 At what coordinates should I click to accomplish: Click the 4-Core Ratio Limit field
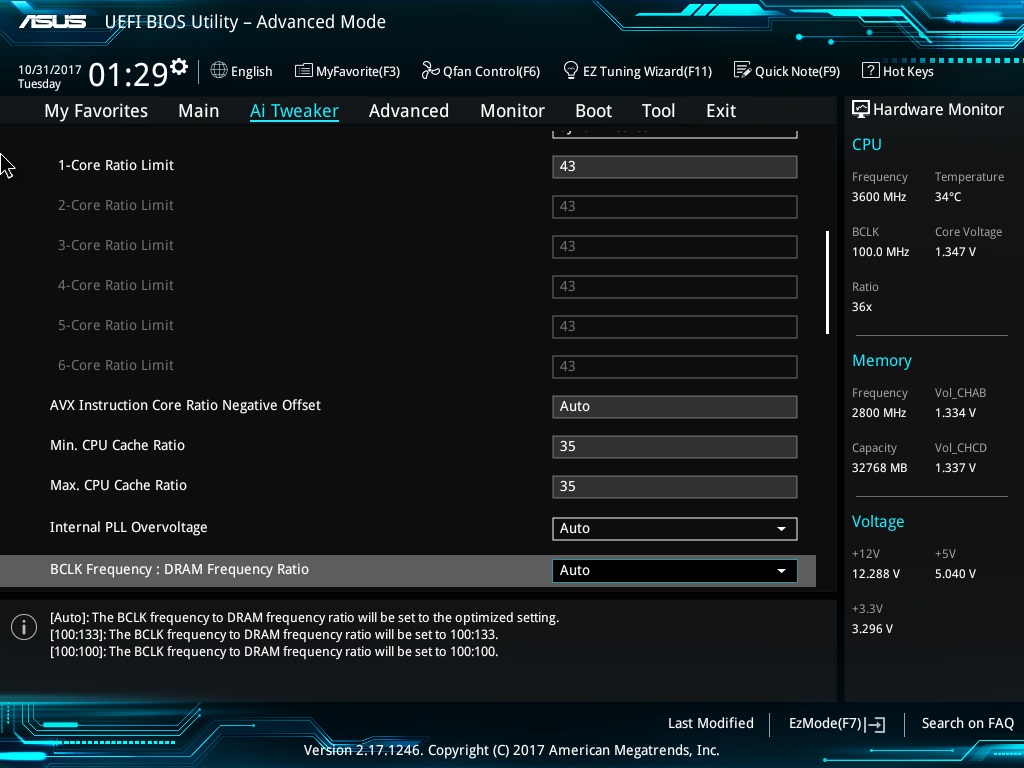(675, 286)
